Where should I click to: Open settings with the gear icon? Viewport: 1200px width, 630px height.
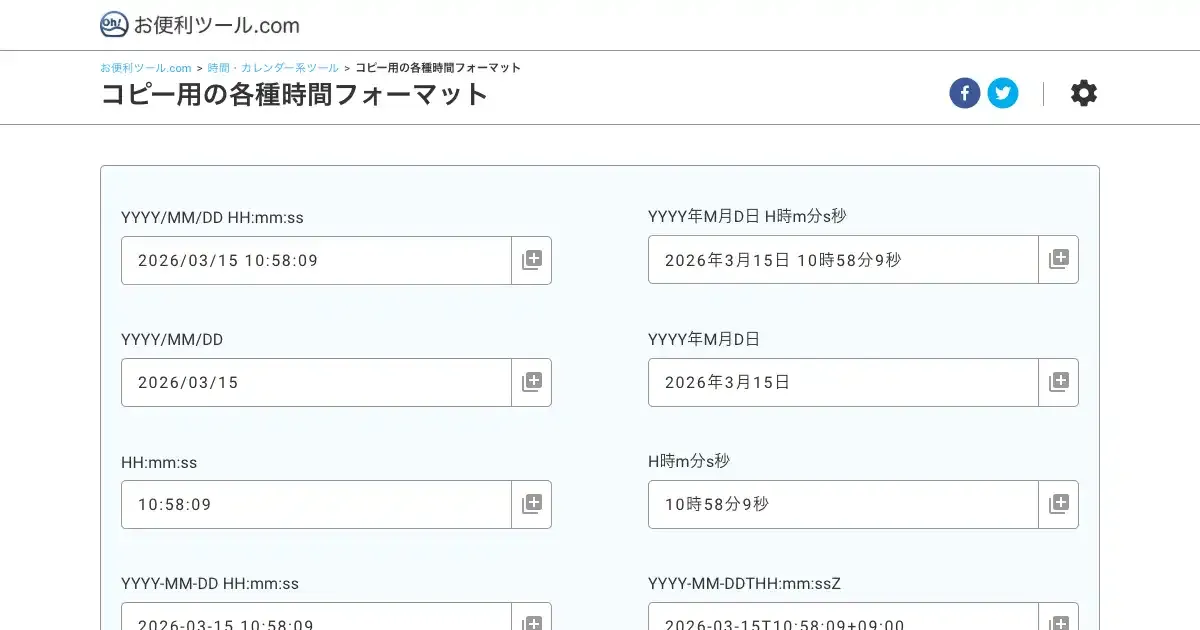pyautogui.click(x=1083, y=94)
